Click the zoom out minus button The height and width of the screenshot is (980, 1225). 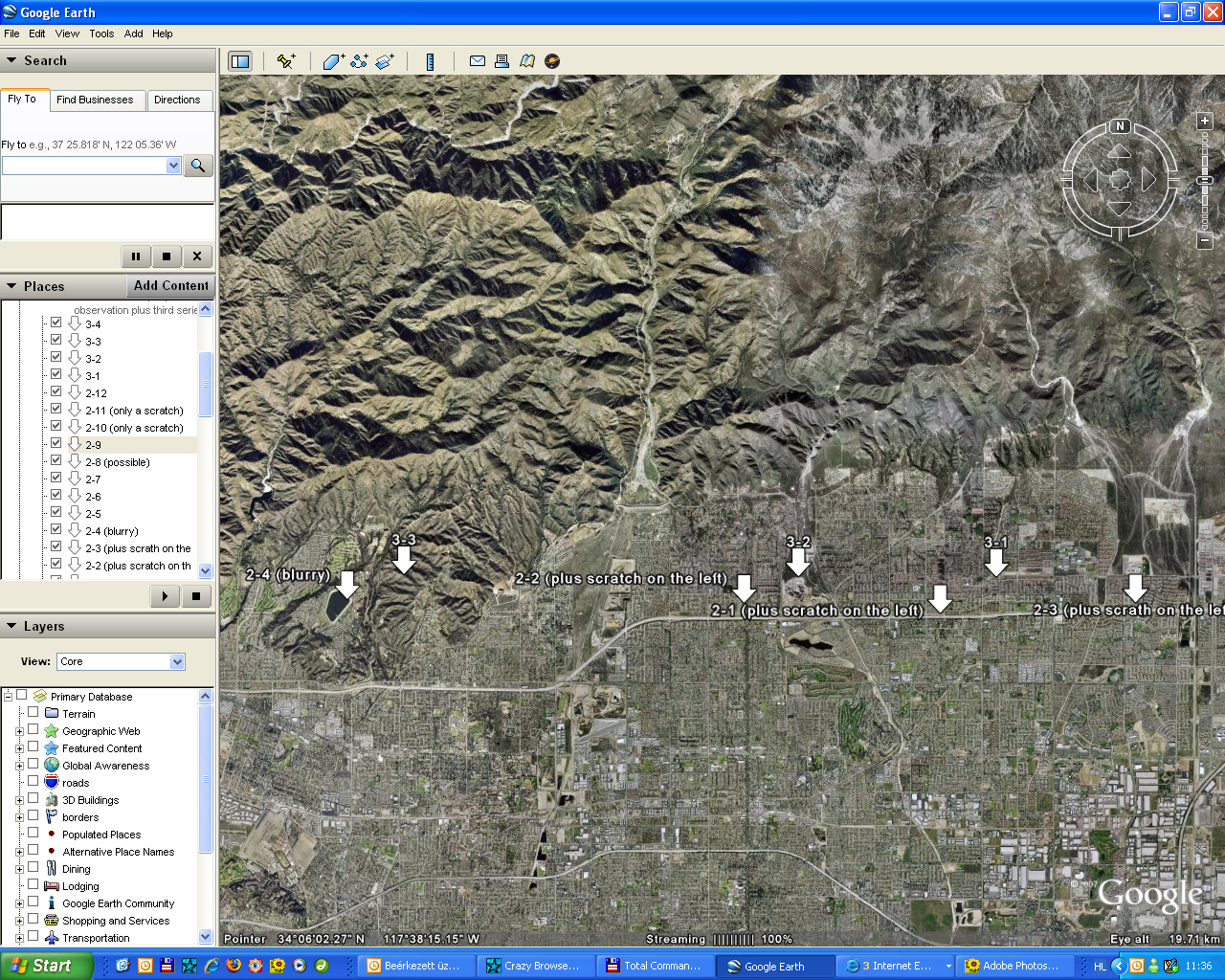pos(1205,241)
